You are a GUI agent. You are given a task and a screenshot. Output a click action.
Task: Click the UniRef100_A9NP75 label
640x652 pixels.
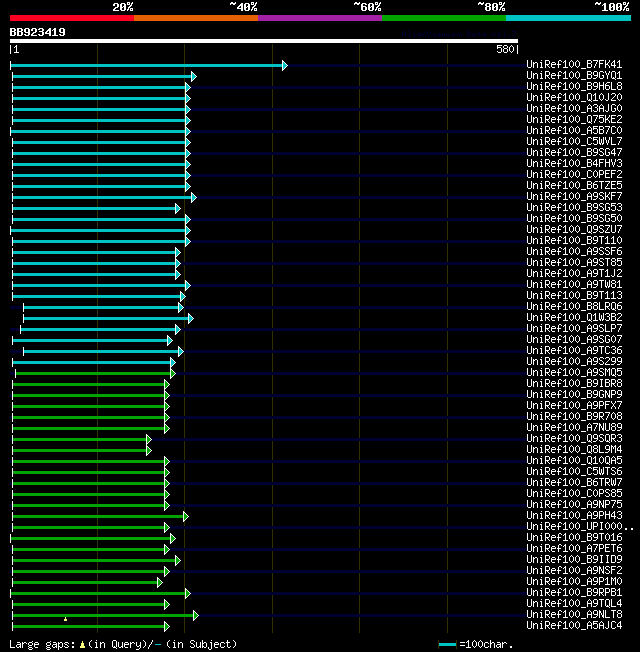pos(574,504)
